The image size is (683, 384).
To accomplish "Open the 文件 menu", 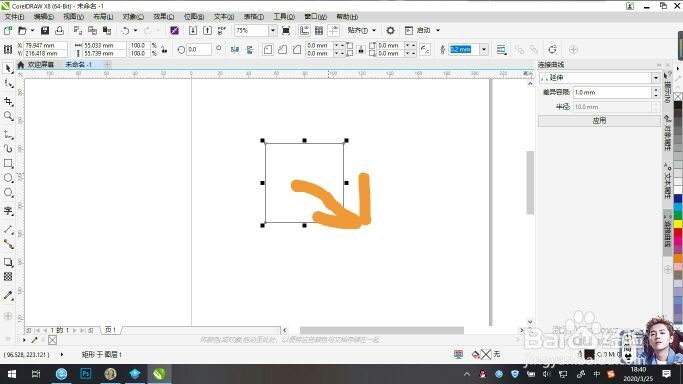I will (x=14, y=17).
